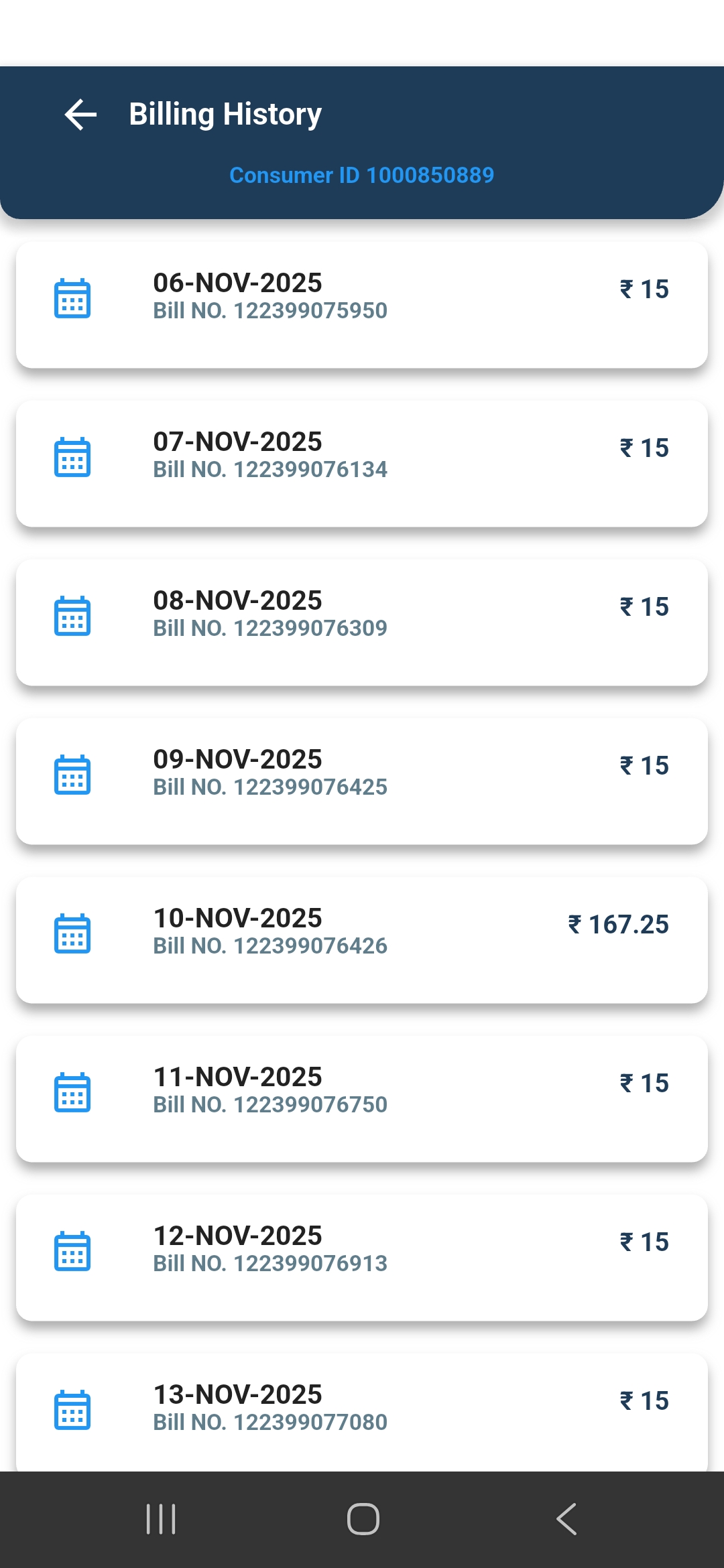Image resolution: width=724 pixels, height=1568 pixels.
Task: Select the 13-NOV-2025 billing entry date
Action: pyautogui.click(x=237, y=1394)
